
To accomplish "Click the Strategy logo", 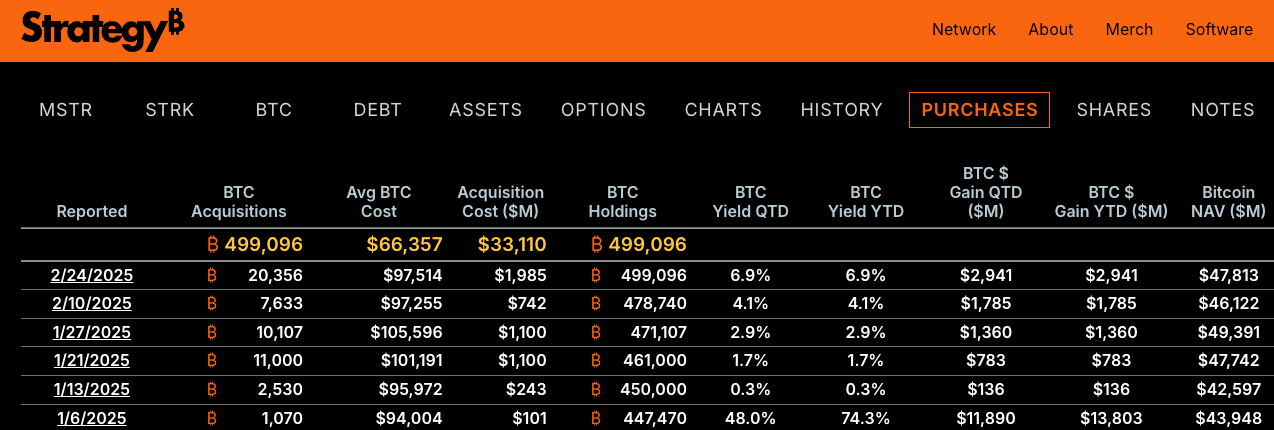I will click(102, 29).
